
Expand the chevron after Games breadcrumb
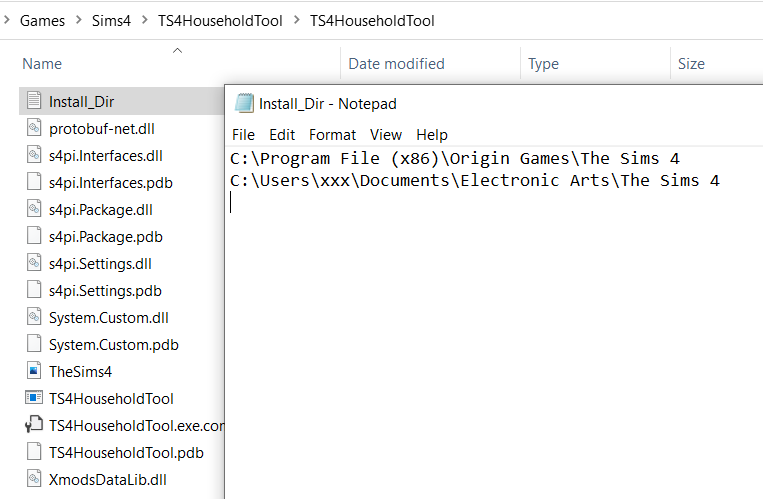coord(78,20)
